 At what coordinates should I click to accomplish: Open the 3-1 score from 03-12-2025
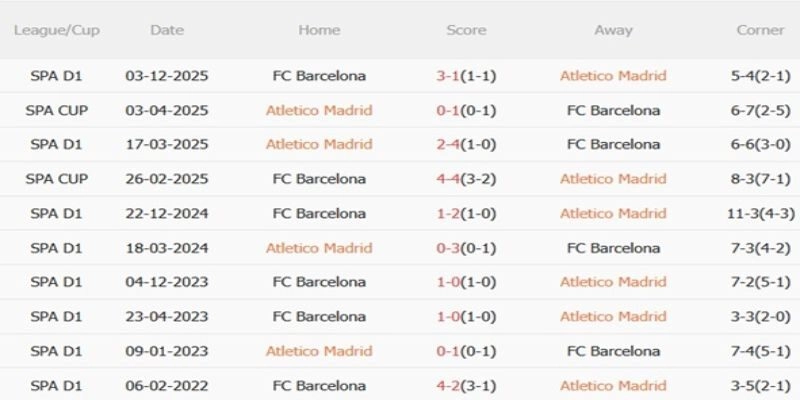pyautogui.click(x=466, y=76)
